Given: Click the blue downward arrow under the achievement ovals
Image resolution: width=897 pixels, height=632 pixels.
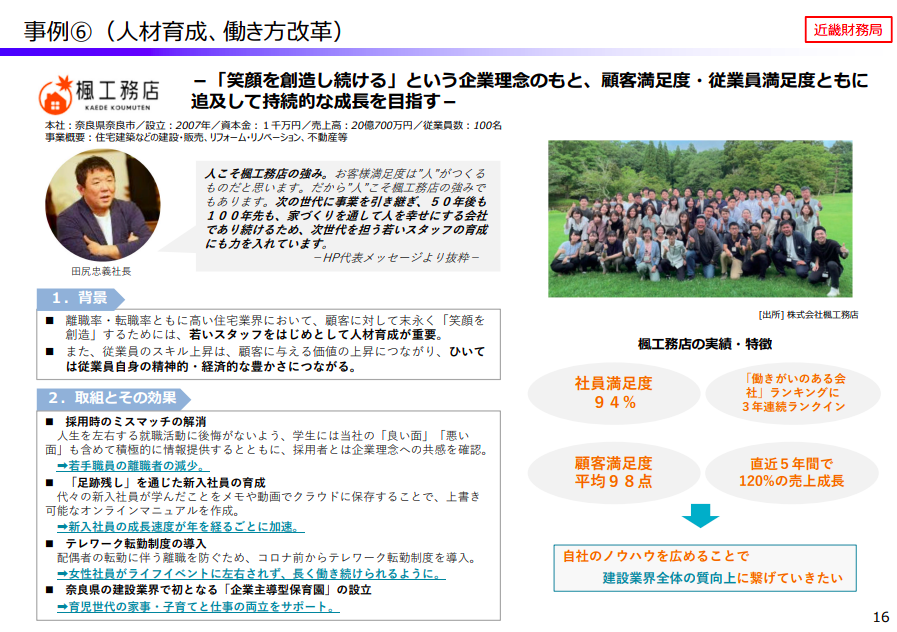Looking at the screenshot, I should click(x=700, y=515).
